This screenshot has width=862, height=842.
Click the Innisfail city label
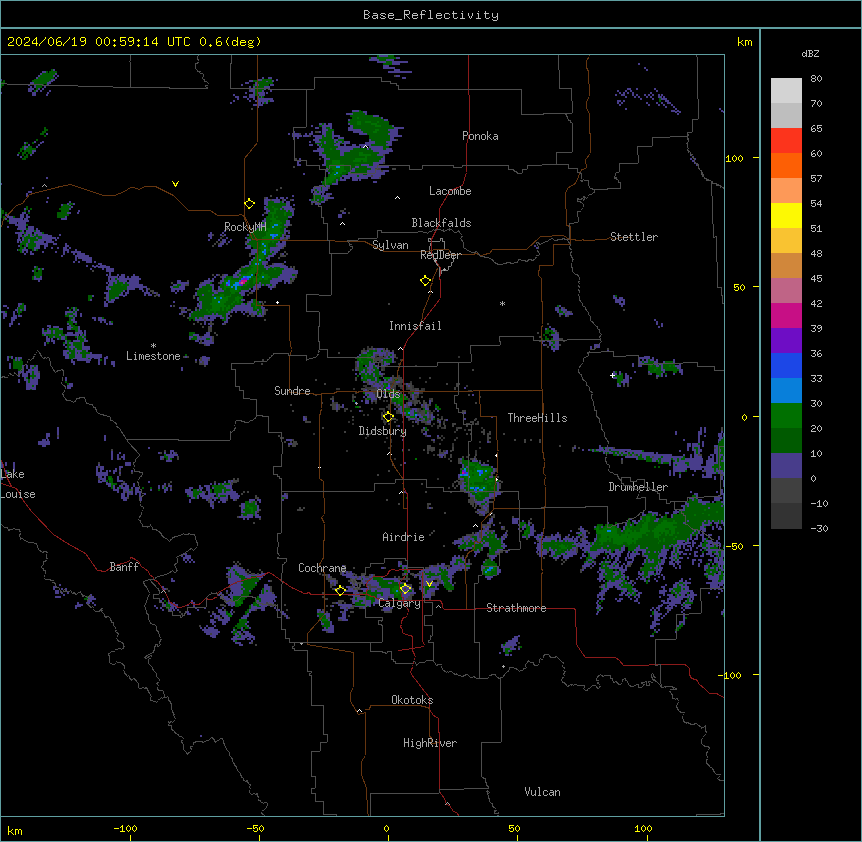[415, 326]
